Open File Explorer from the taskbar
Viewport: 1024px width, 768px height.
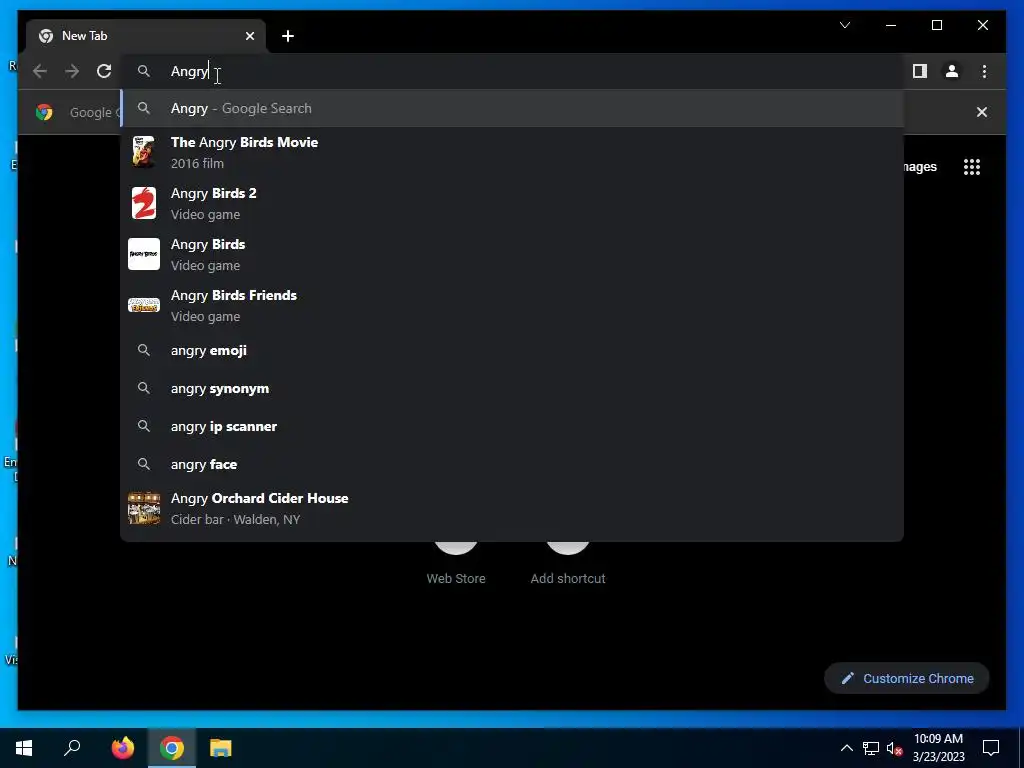tap(221, 748)
